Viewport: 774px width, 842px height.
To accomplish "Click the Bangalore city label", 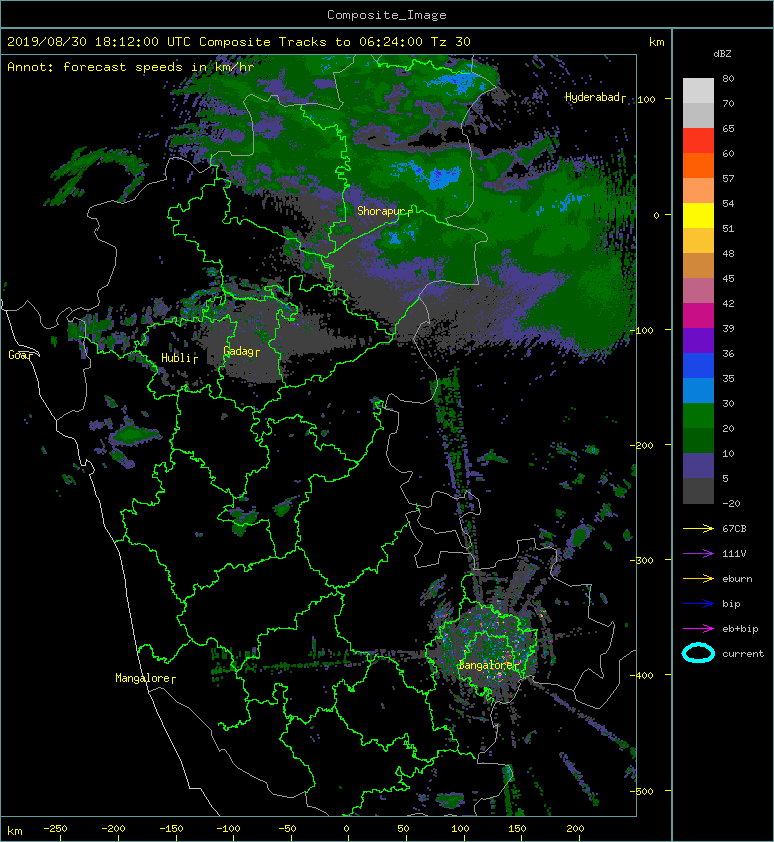I will (x=488, y=665).
